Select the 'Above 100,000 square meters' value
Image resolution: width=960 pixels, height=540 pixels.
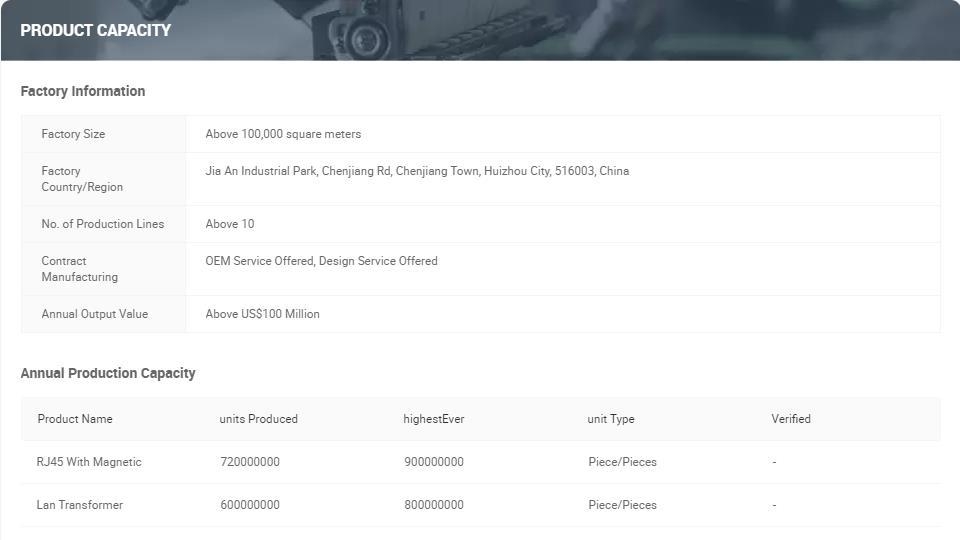point(283,134)
